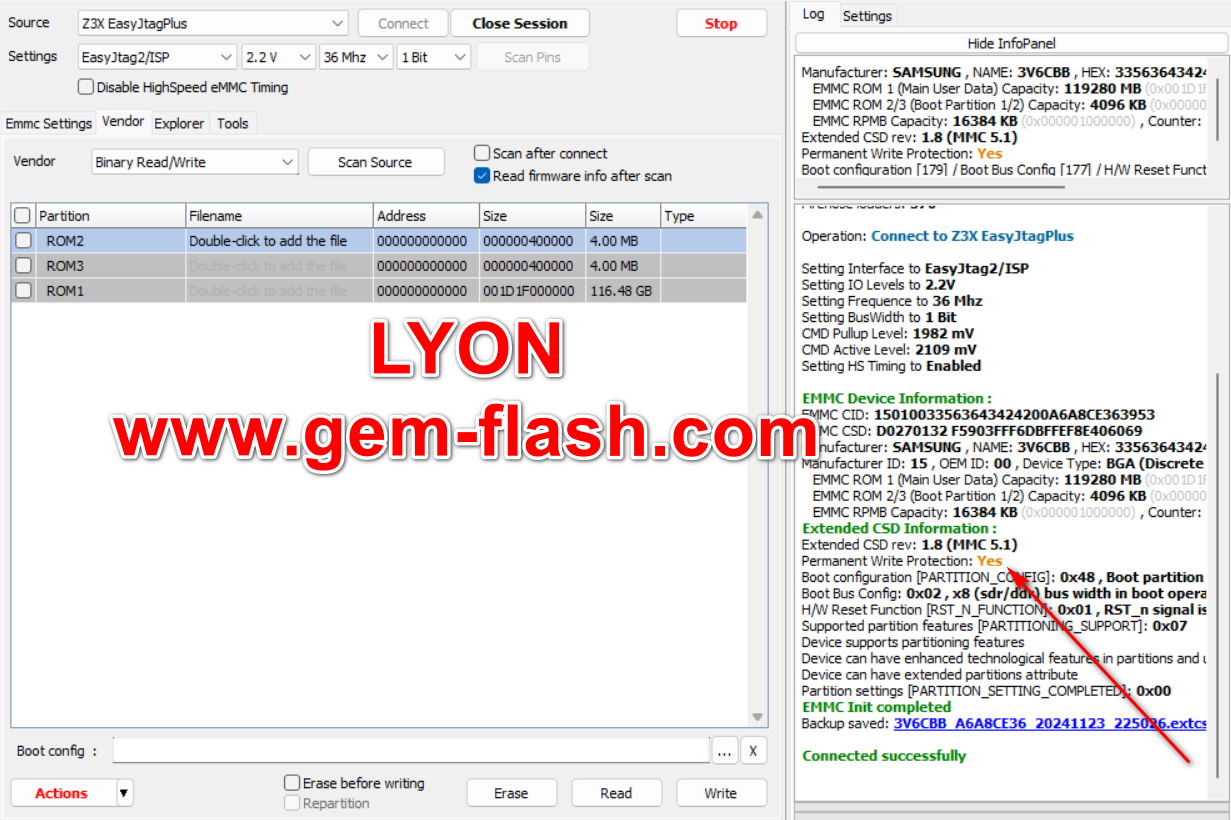
Task: Open the EasyJtag2/ISP interface dropdown
Action: coord(156,57)
